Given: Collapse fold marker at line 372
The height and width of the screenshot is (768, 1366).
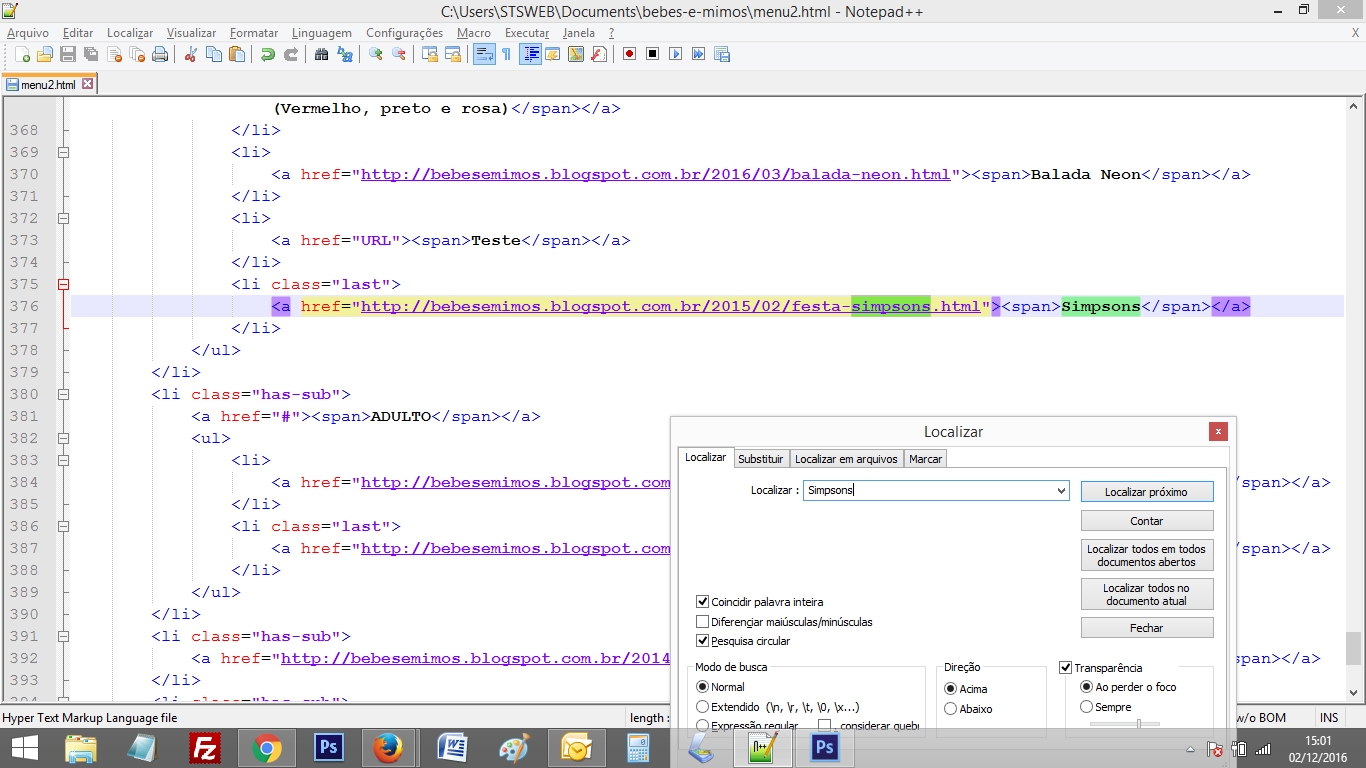Looking at the screenshot, I should 64,218.
